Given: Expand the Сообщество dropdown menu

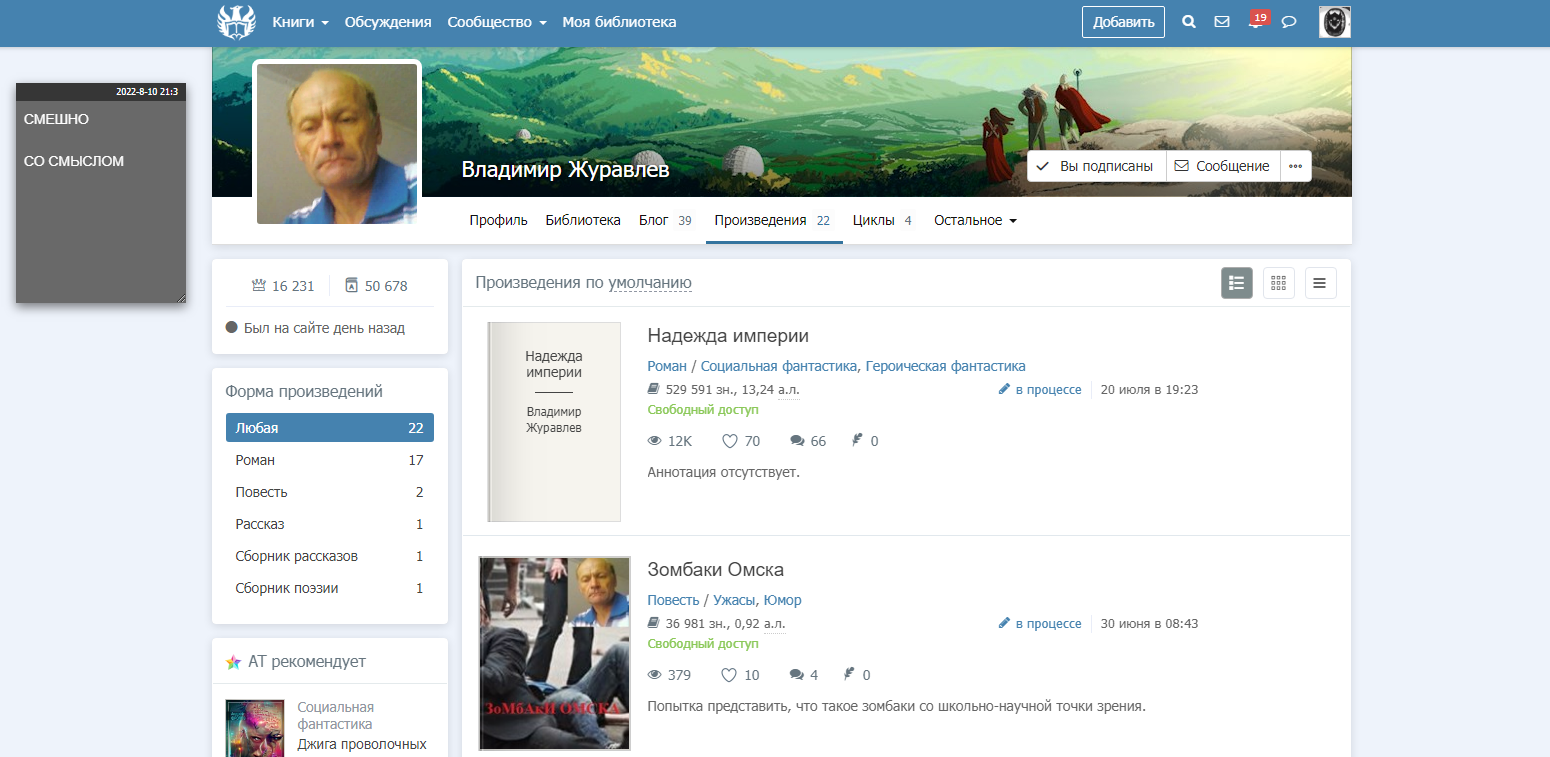Looking at the screenshot, I should pos(496,22).
